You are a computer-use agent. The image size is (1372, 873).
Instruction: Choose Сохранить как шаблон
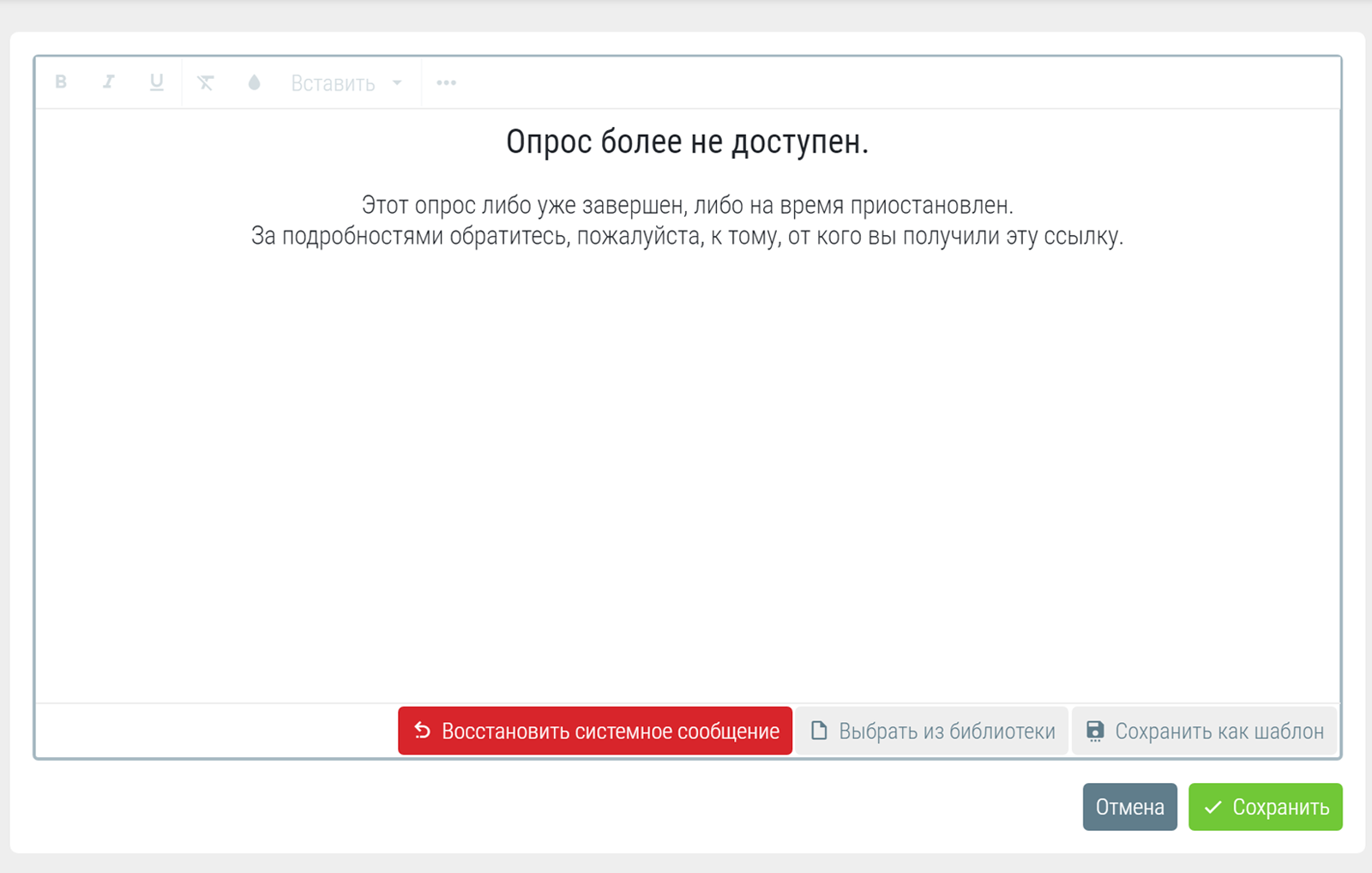coord(1205,731)
